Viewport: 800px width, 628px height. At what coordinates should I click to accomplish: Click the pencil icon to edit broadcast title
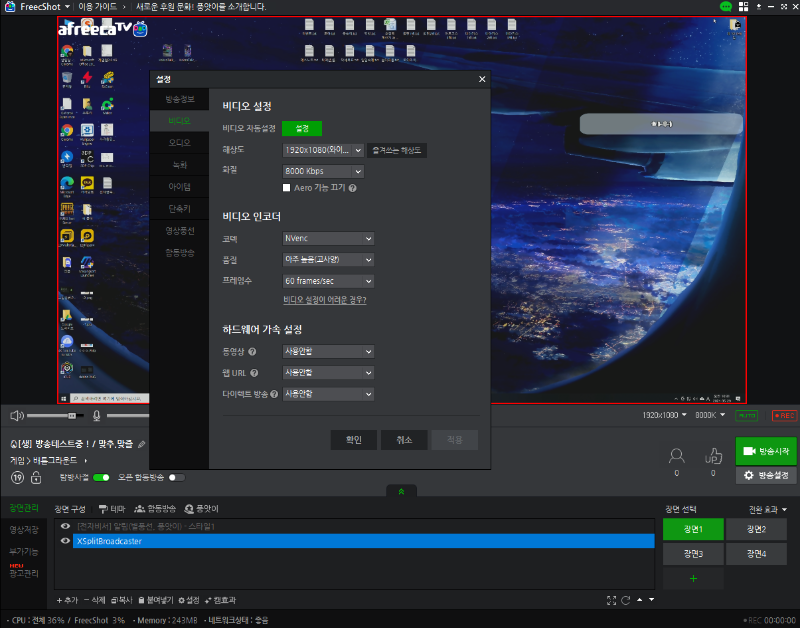[x=142, y=444]
